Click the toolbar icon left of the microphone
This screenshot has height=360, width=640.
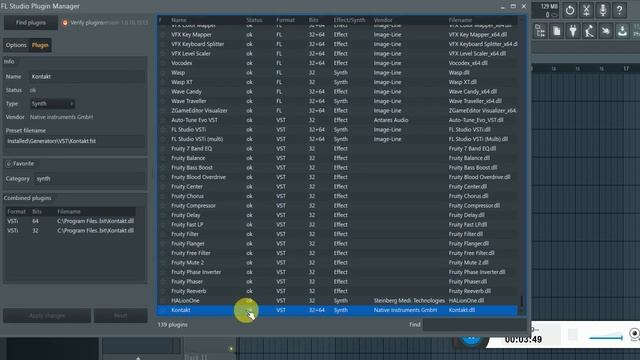click(586, 10)
